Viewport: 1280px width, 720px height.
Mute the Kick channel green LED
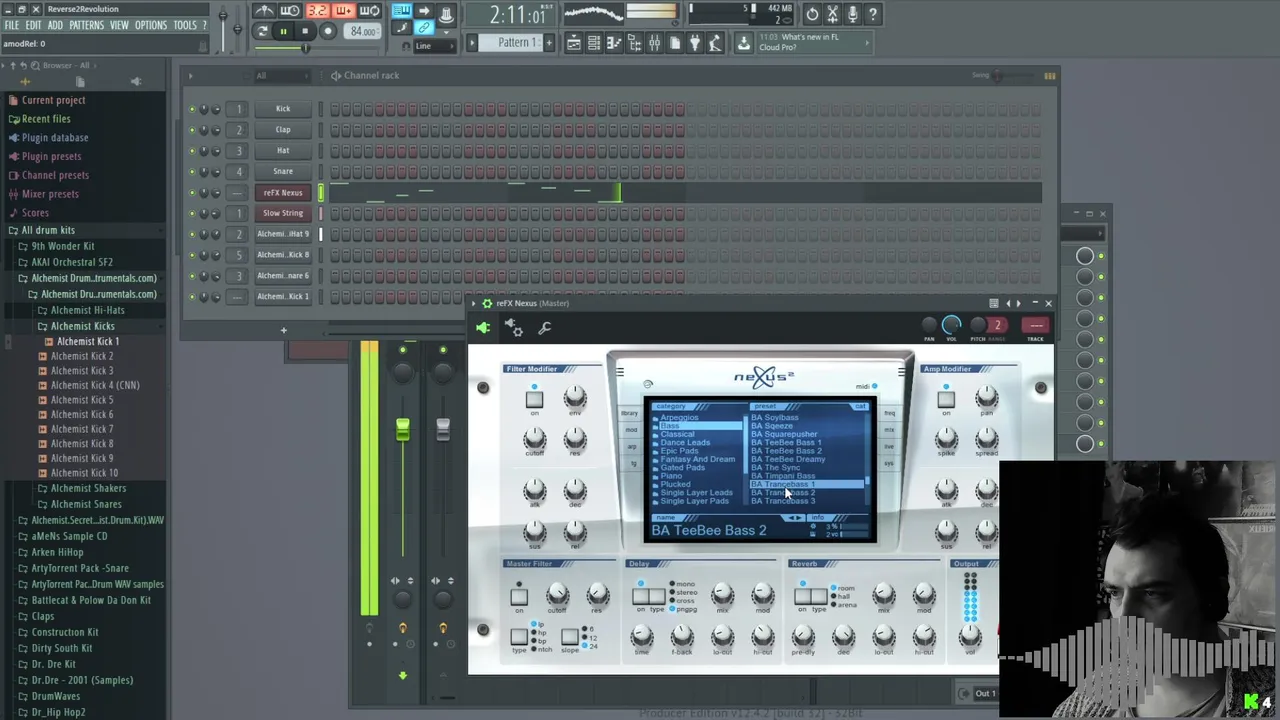pyautogui.click(x=193, y=109)
